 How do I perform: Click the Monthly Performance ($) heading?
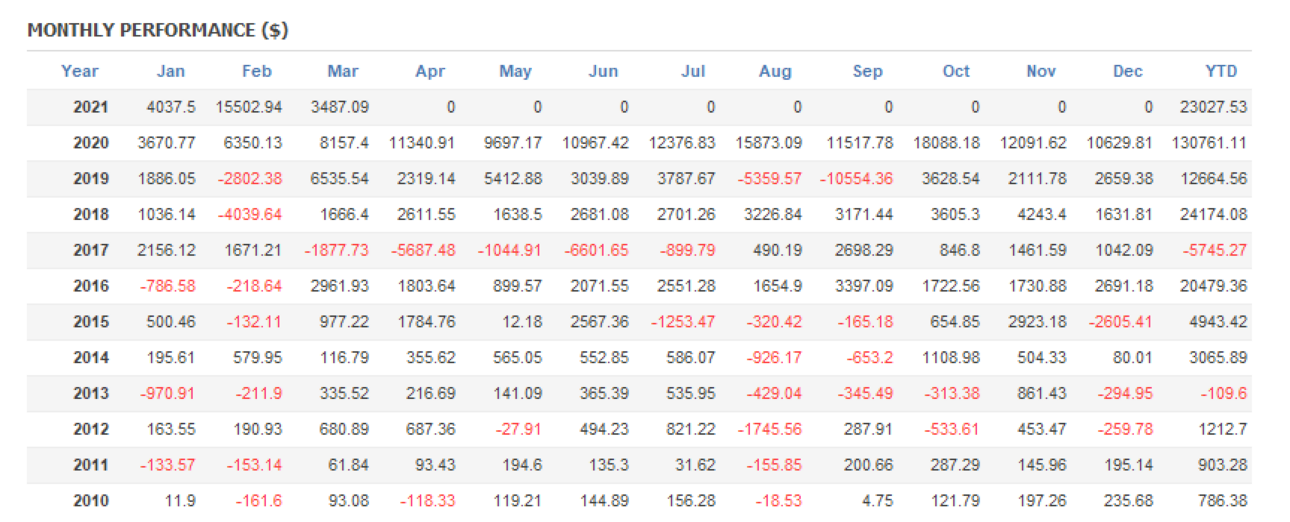pyautogui.click(x=158, y=30)
